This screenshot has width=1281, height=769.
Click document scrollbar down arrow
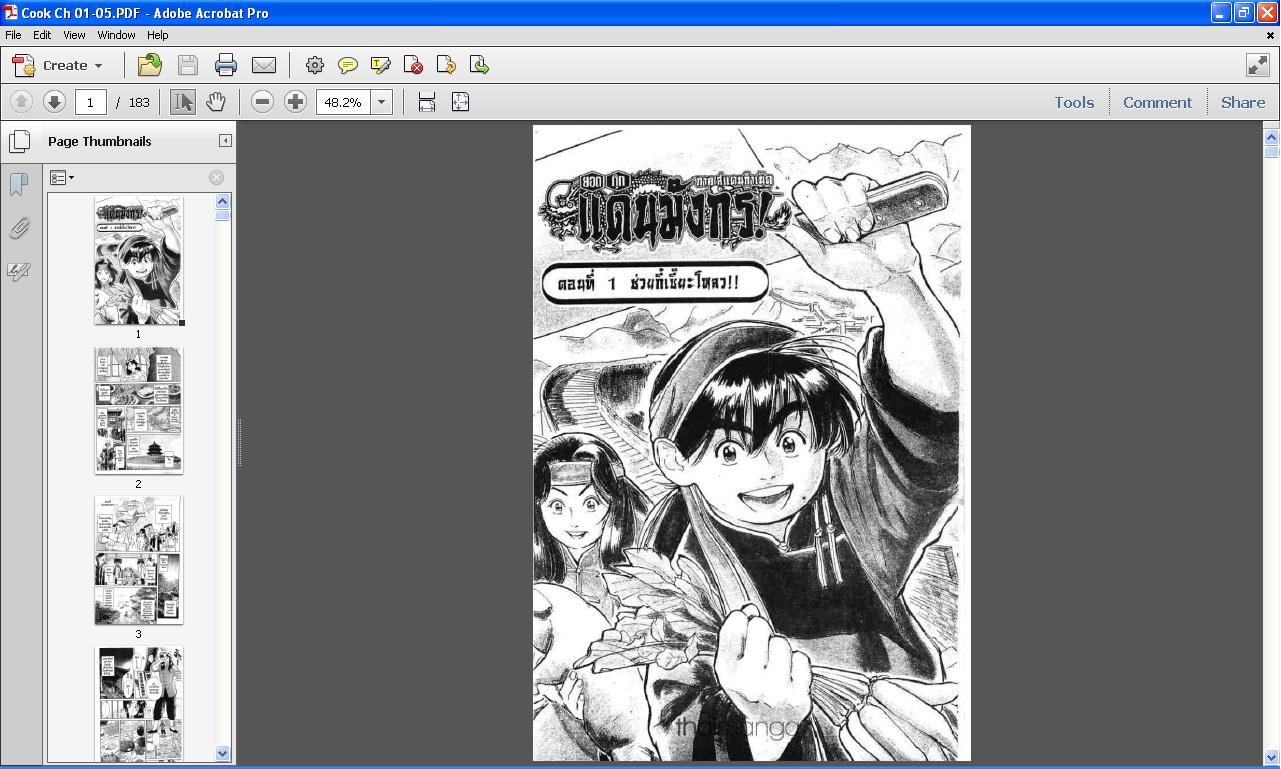1272,758
